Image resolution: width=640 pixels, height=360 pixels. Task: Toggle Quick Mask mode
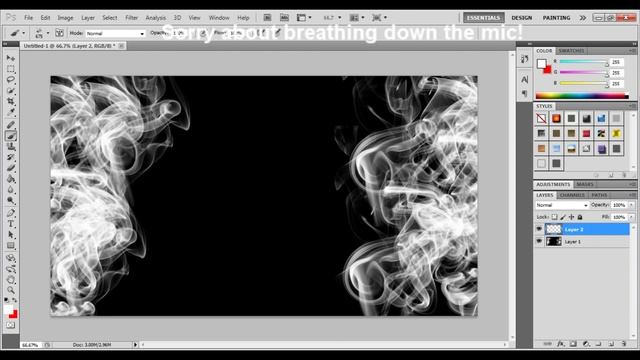[x=11, y=325]
